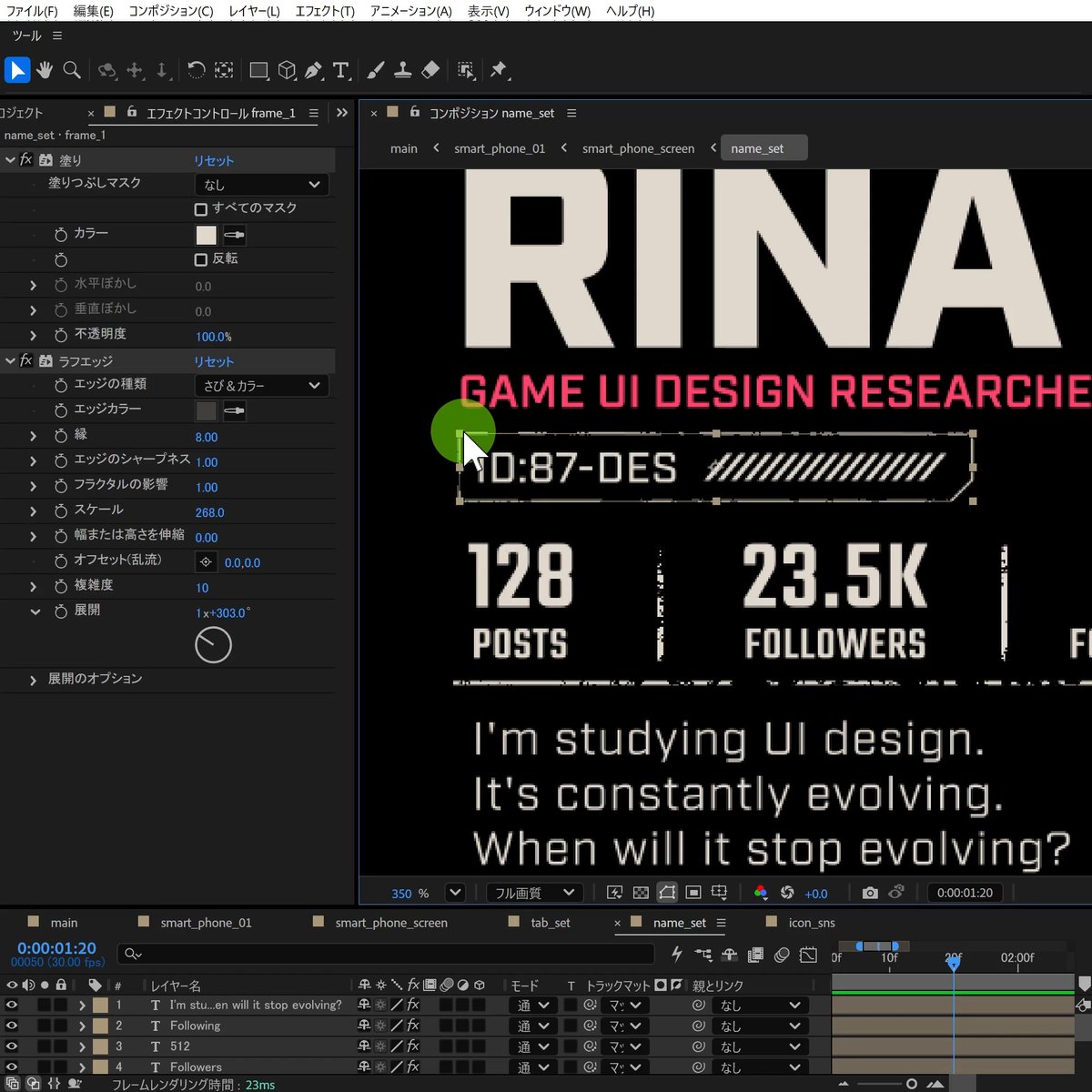Select the Hand tool
Image resolution: width=1092 pixels, height=1092 pixels.
coord(45,70)
